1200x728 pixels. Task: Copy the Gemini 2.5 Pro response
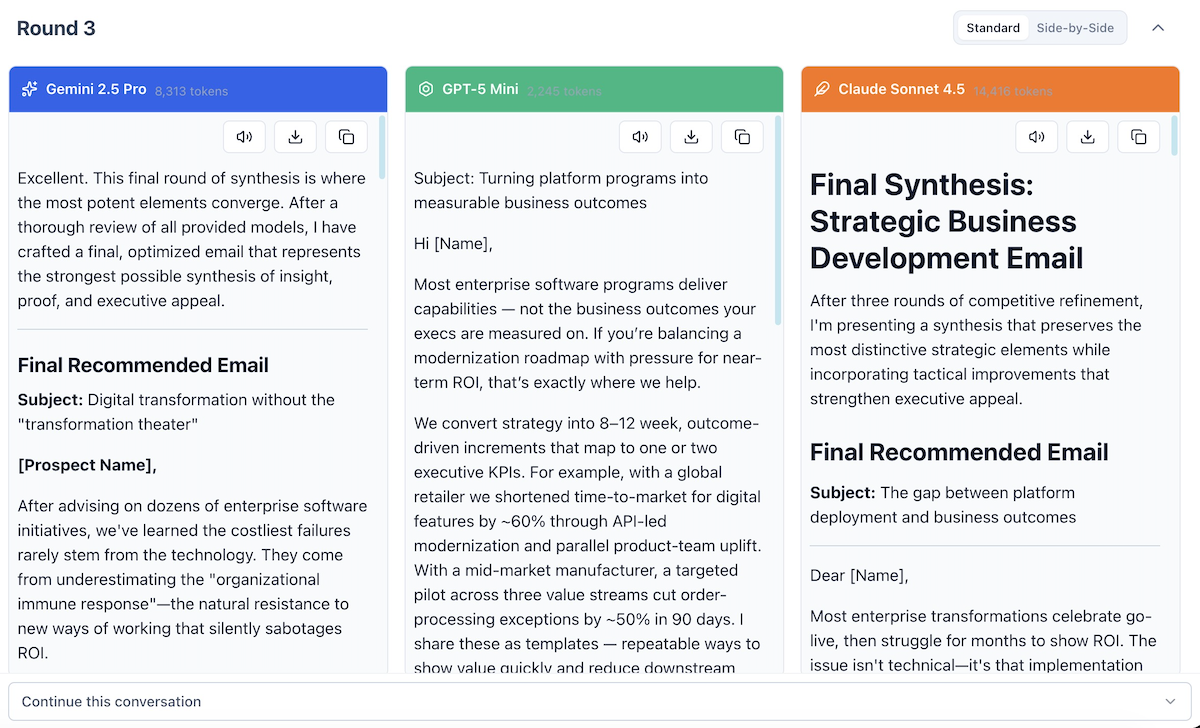click(x=346, y=137)
